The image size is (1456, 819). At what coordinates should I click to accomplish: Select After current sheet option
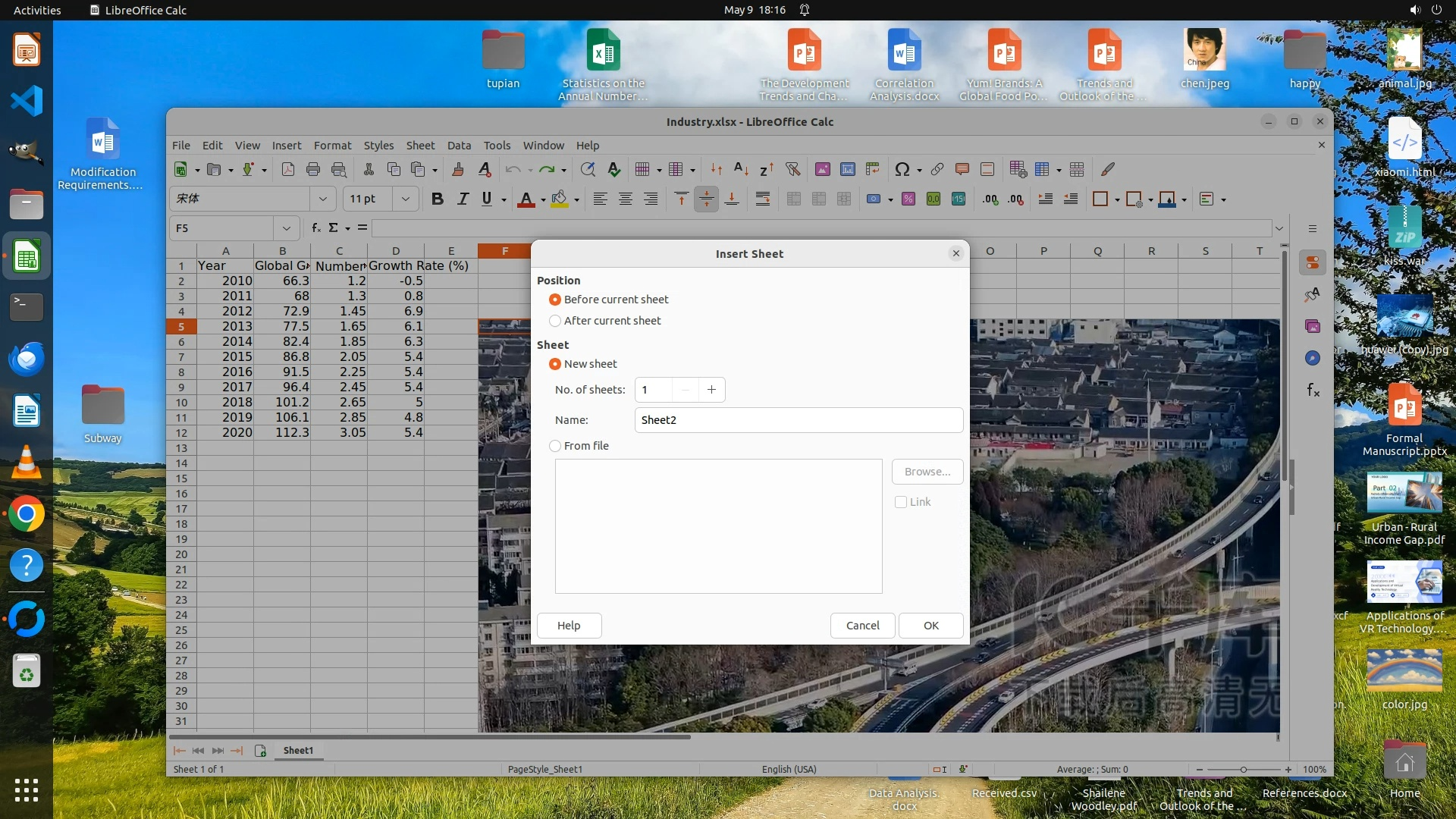tap(555, 321)
